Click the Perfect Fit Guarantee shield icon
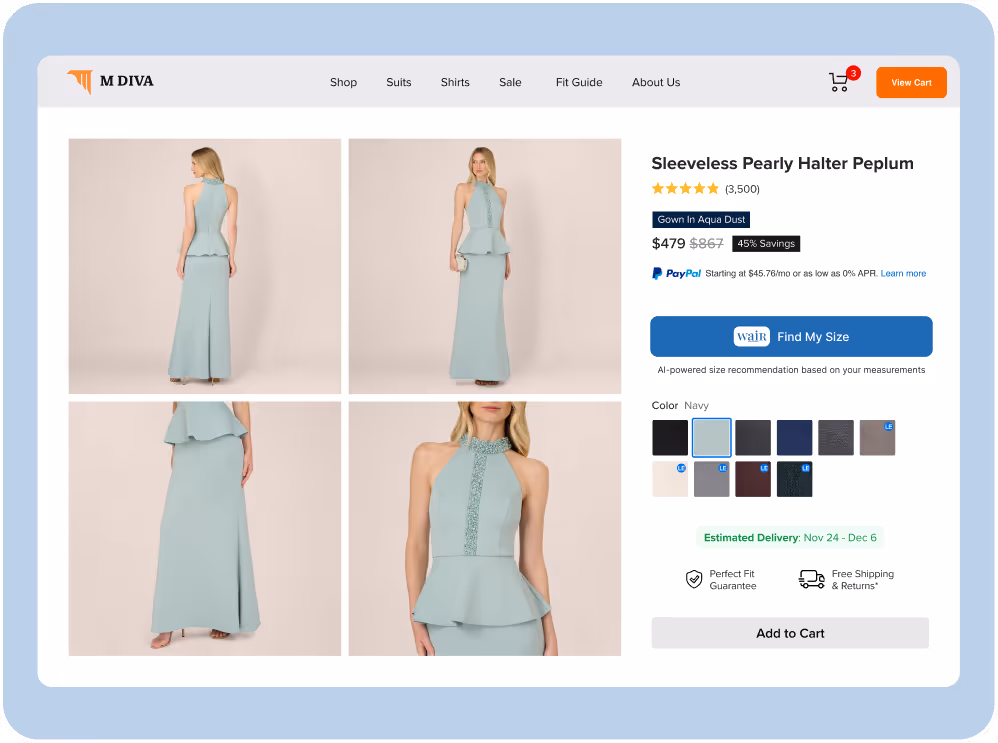This screenshot has width=998, height=743. 693,579
